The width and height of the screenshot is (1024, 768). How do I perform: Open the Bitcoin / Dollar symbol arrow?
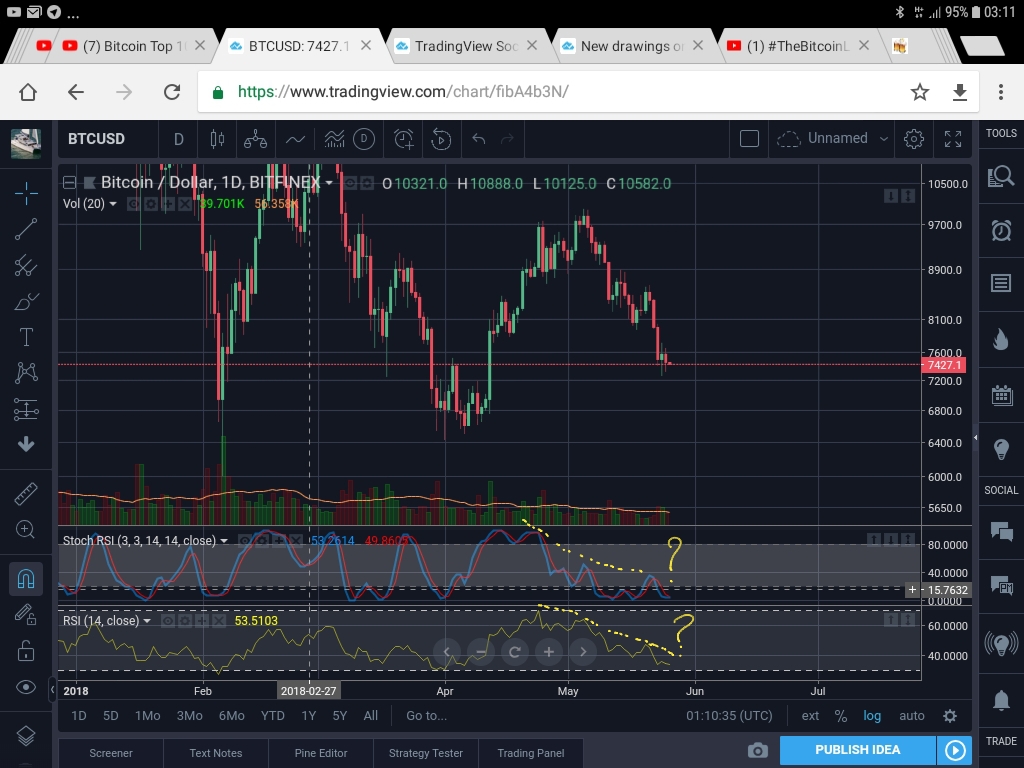pos(329,182)
